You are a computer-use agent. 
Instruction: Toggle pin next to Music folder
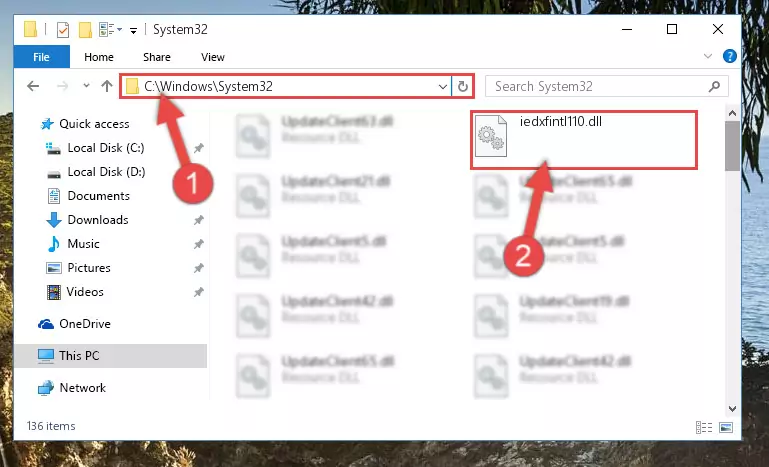click(199, 244)
